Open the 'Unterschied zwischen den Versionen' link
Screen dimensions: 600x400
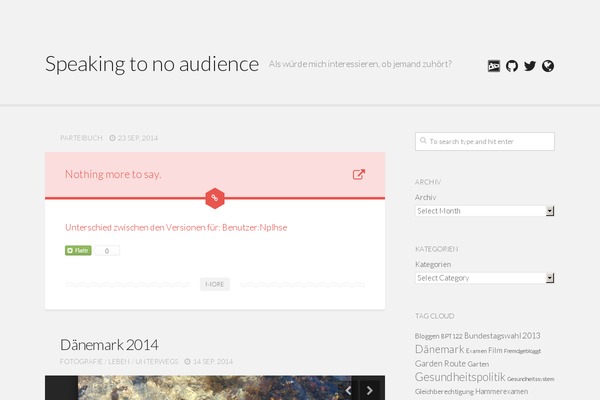(176, 227)
